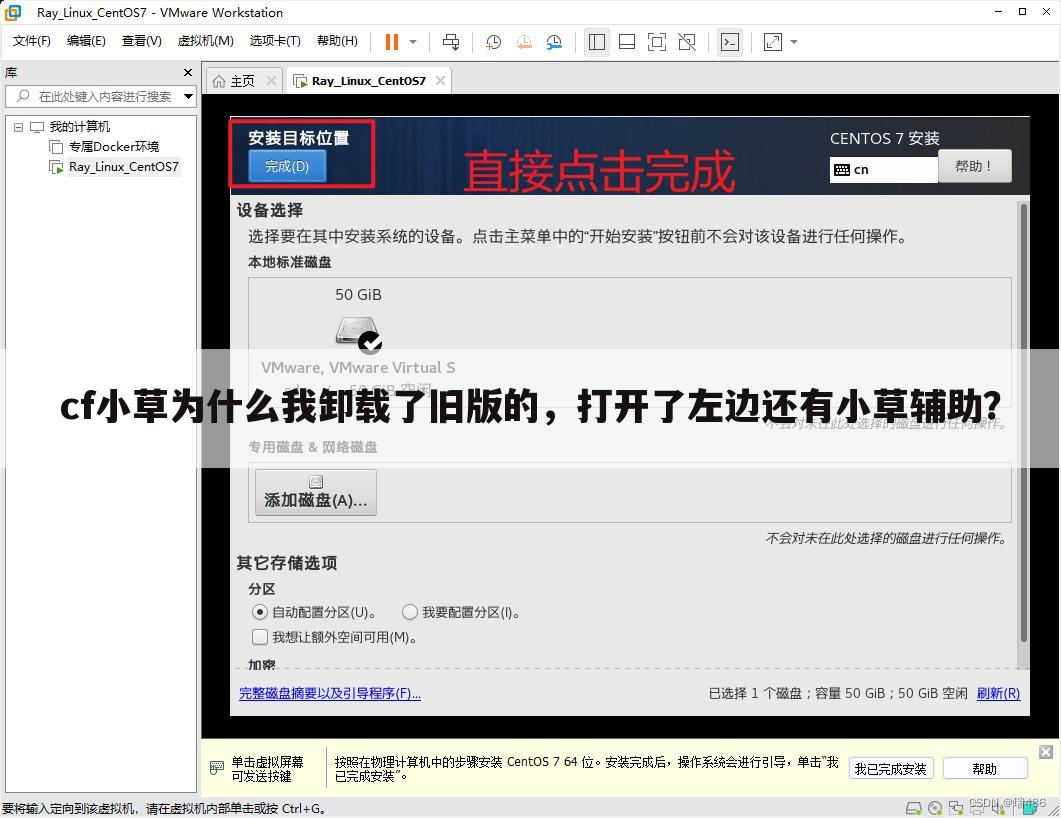This screenshot has height=818, width=1061.
Task: Click the cn keyboard layout indicator
Action: click(883, 170)
